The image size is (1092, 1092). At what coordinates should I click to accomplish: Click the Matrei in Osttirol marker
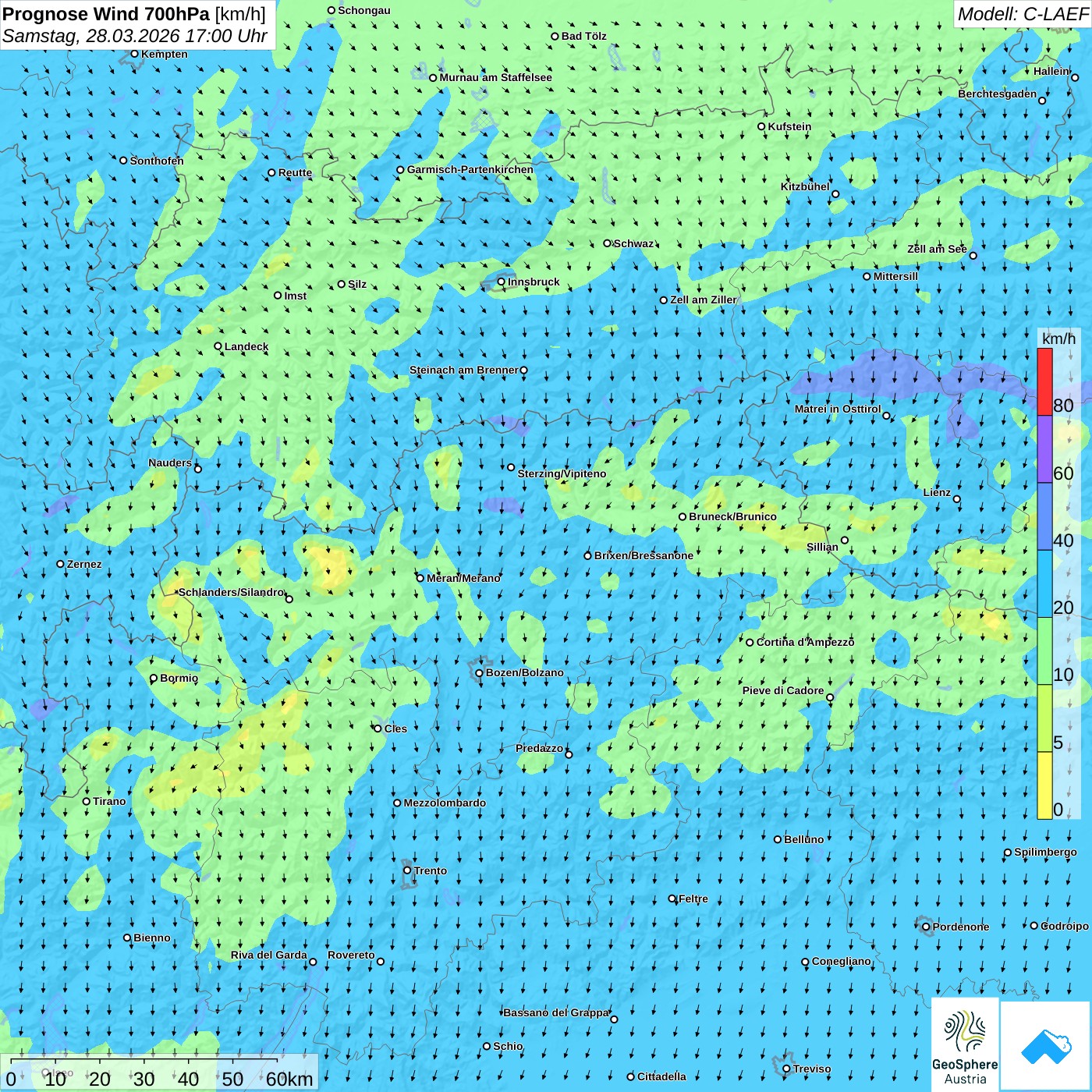(886, 416)
